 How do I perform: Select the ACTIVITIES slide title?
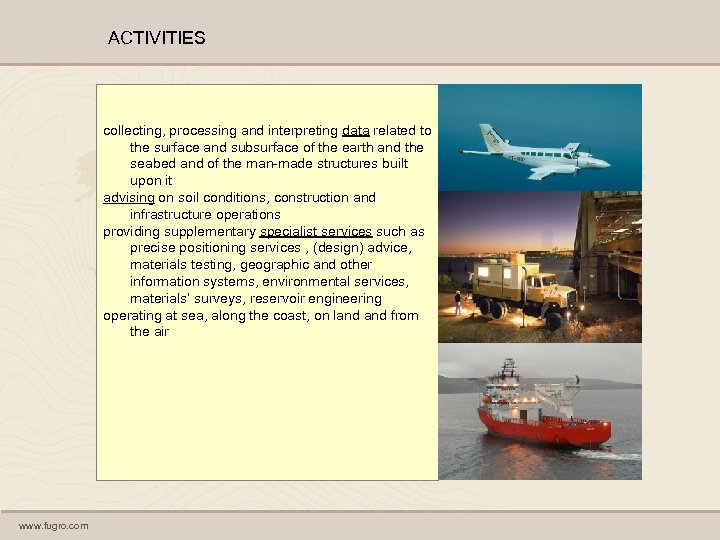tap(157, 38)
